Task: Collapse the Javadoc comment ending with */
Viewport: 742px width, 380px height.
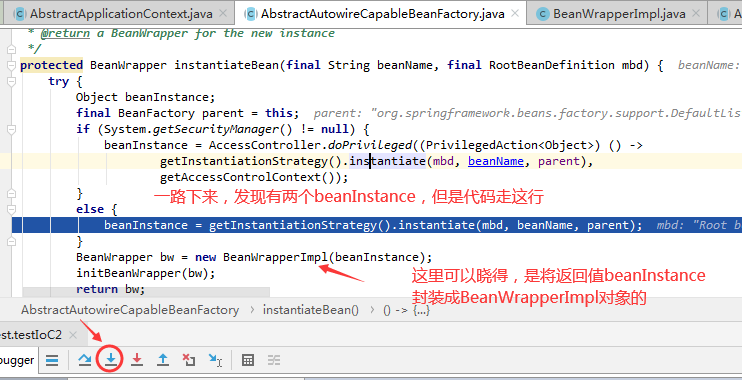Action: [x=12, y=48]
